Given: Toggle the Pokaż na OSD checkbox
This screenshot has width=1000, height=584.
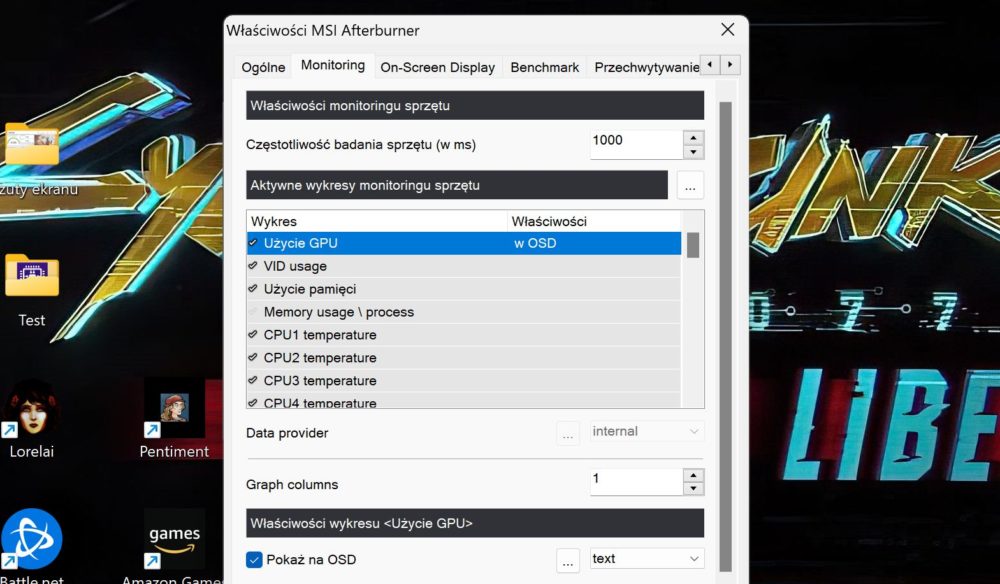Looking at the screenshot, I should [x=254, y=560].
